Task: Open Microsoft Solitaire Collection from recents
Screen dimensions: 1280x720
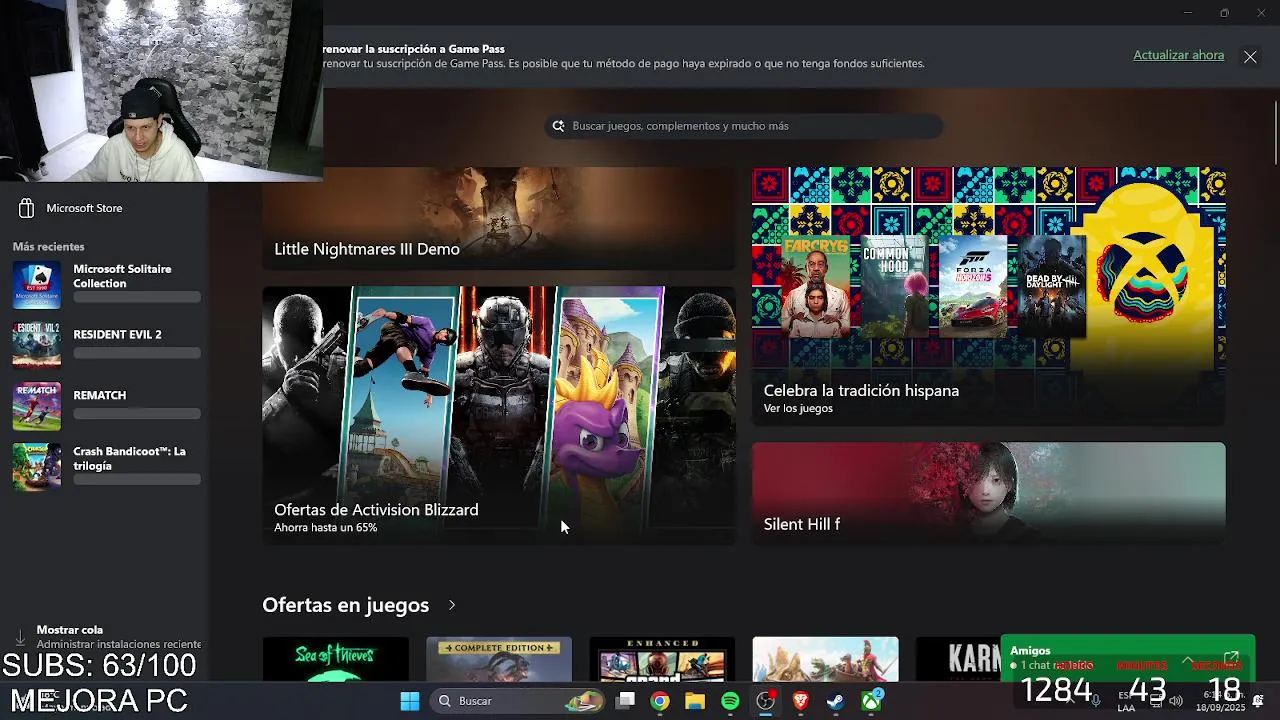Action: 105,285
